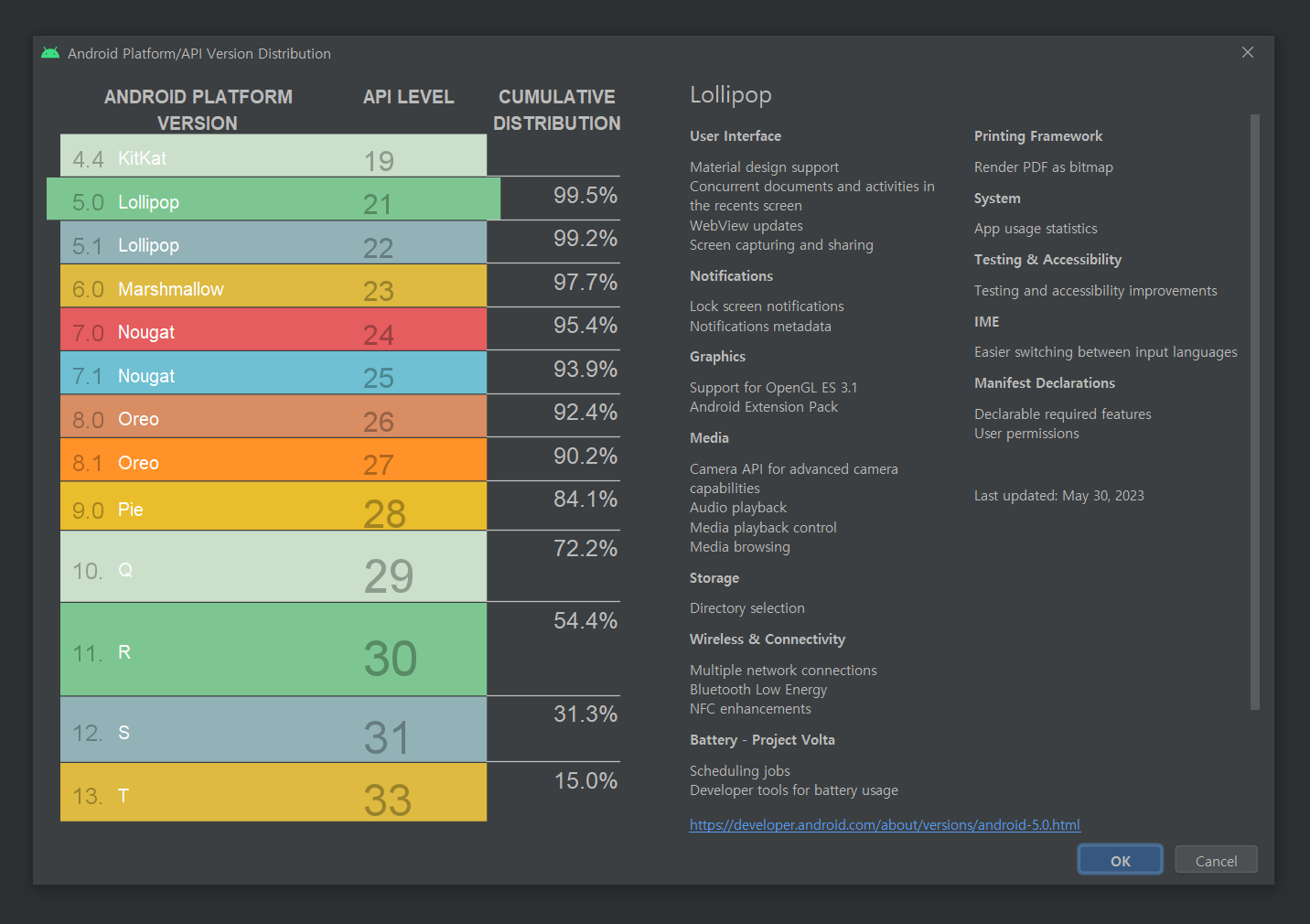
Task: Click the 72.2% distribution value
Action: [585, 548]
